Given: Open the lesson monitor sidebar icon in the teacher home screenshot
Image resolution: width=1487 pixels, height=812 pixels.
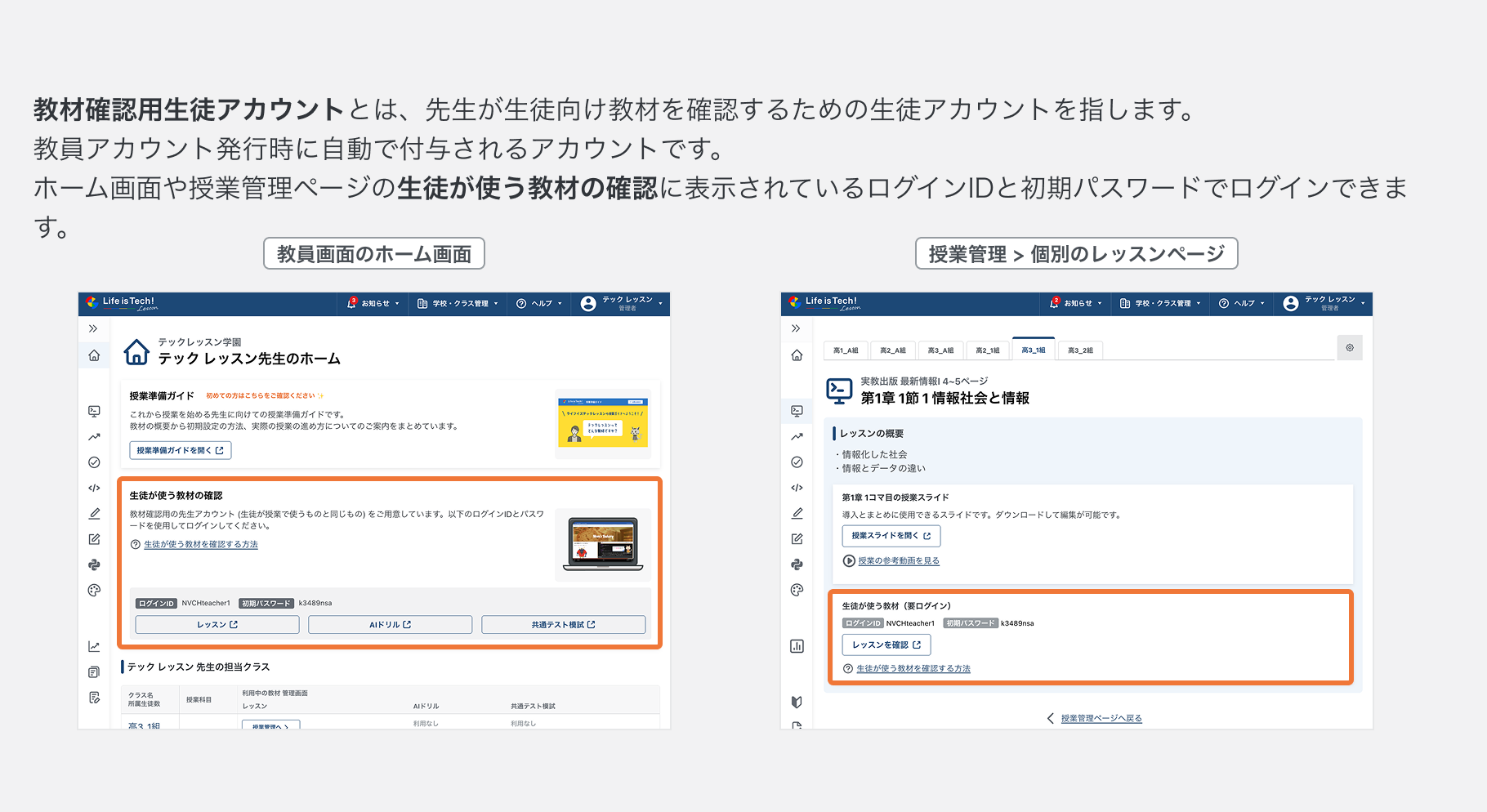Looking at the screenshot, I should tap(94, 411).
